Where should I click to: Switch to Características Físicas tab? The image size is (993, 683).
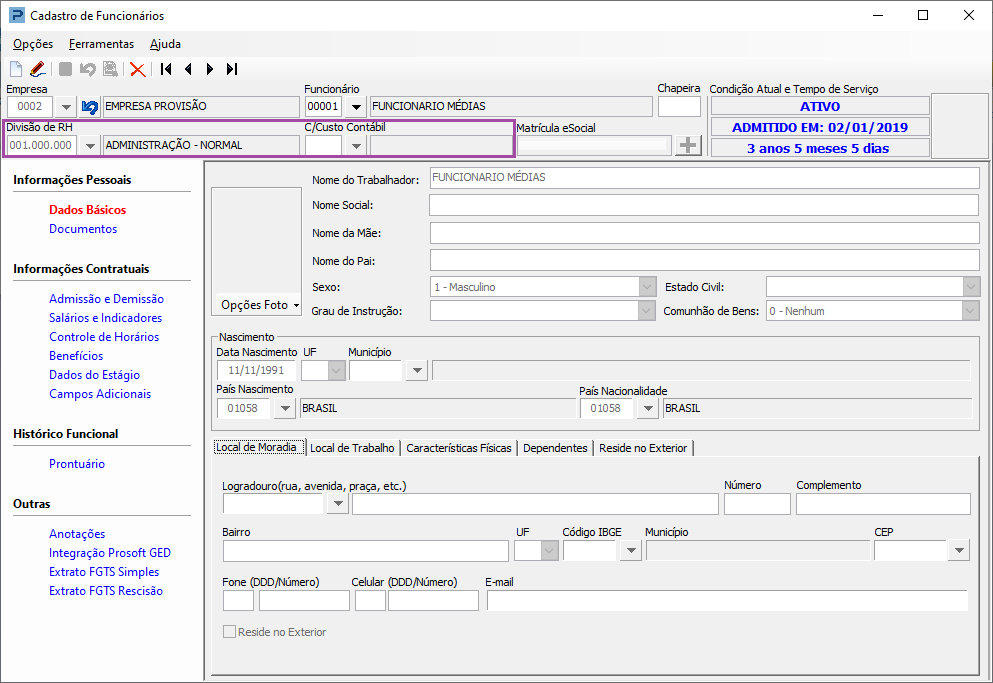[459, 448]
